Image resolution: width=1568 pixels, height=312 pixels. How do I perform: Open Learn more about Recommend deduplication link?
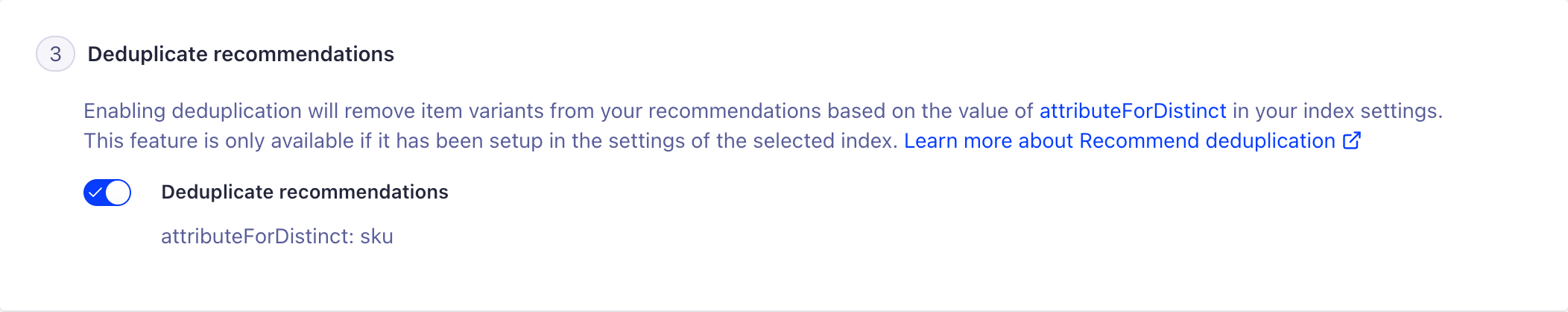pos(1119,141)
